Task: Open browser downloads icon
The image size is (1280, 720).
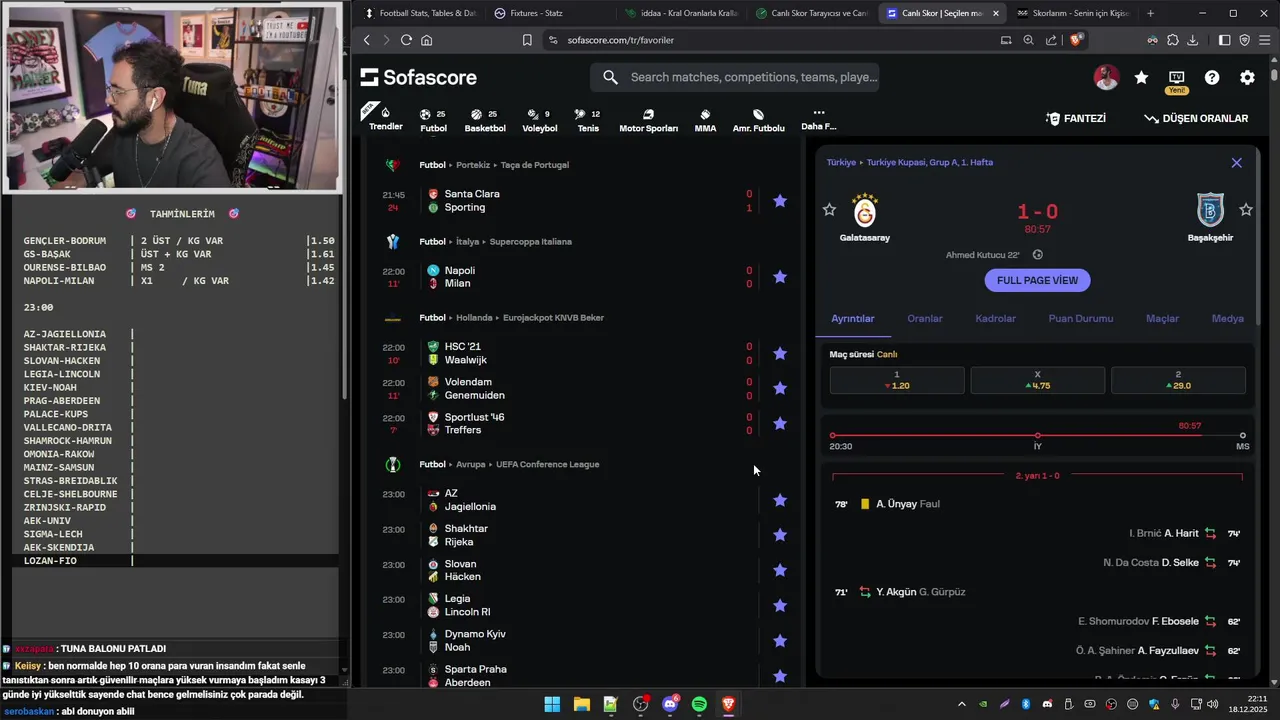Action: [x=1193, y=40]
